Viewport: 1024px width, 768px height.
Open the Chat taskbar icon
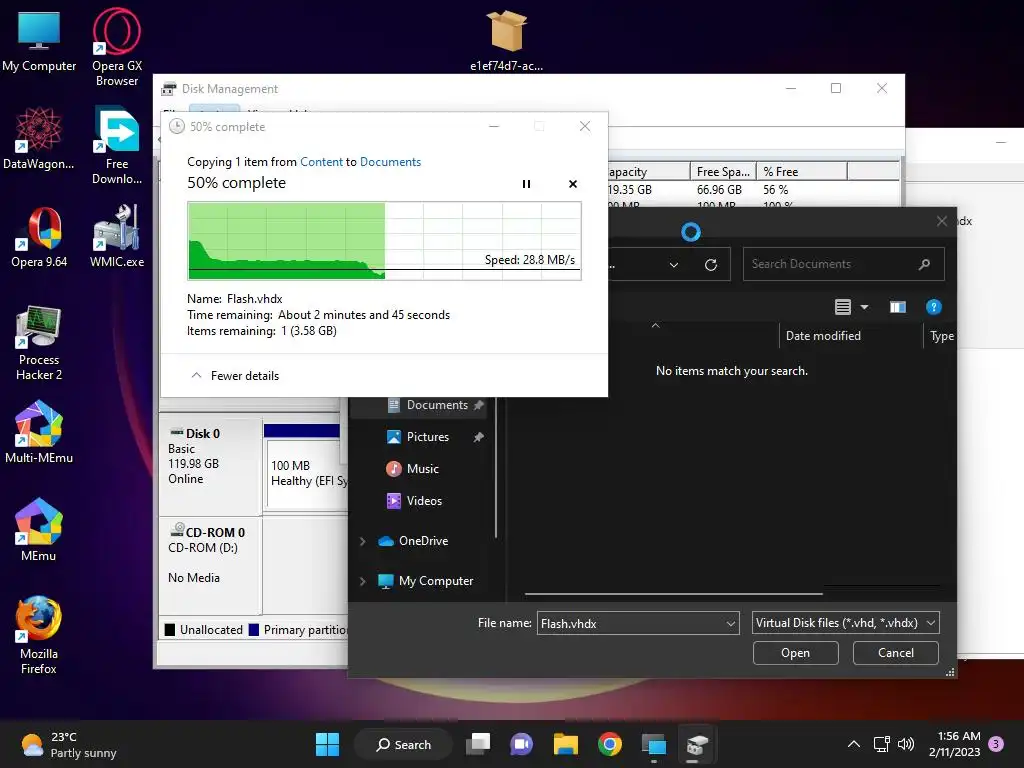point(521,744)
